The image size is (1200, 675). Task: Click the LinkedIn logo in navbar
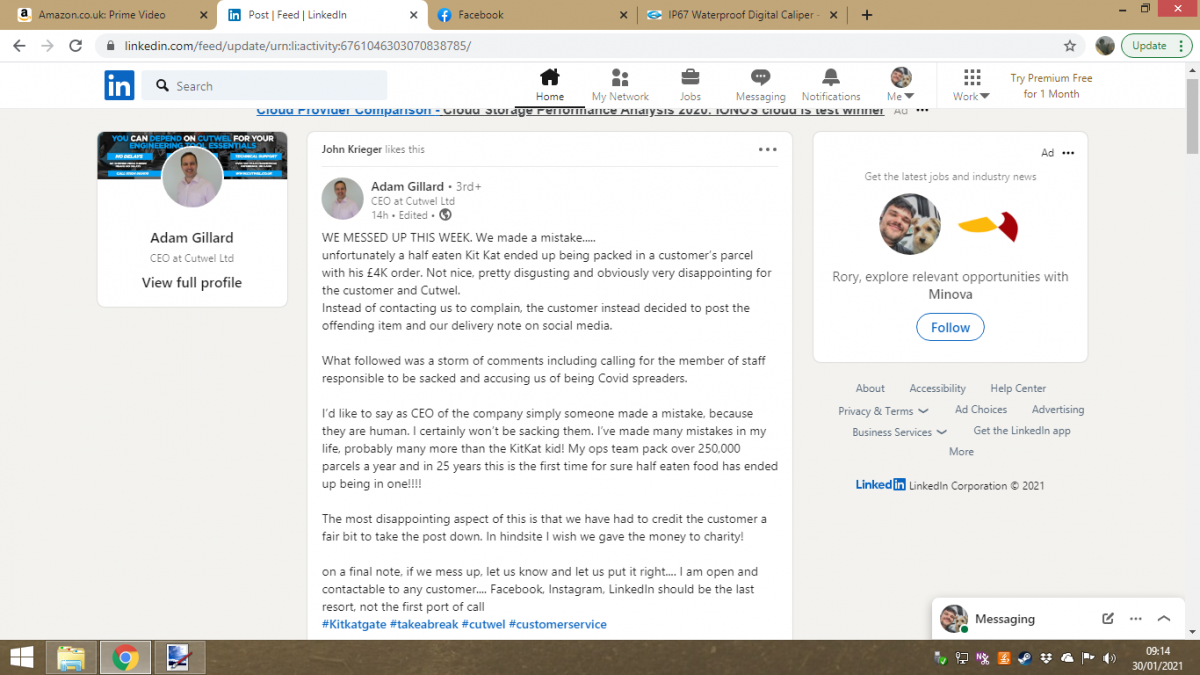pos(119,85)
